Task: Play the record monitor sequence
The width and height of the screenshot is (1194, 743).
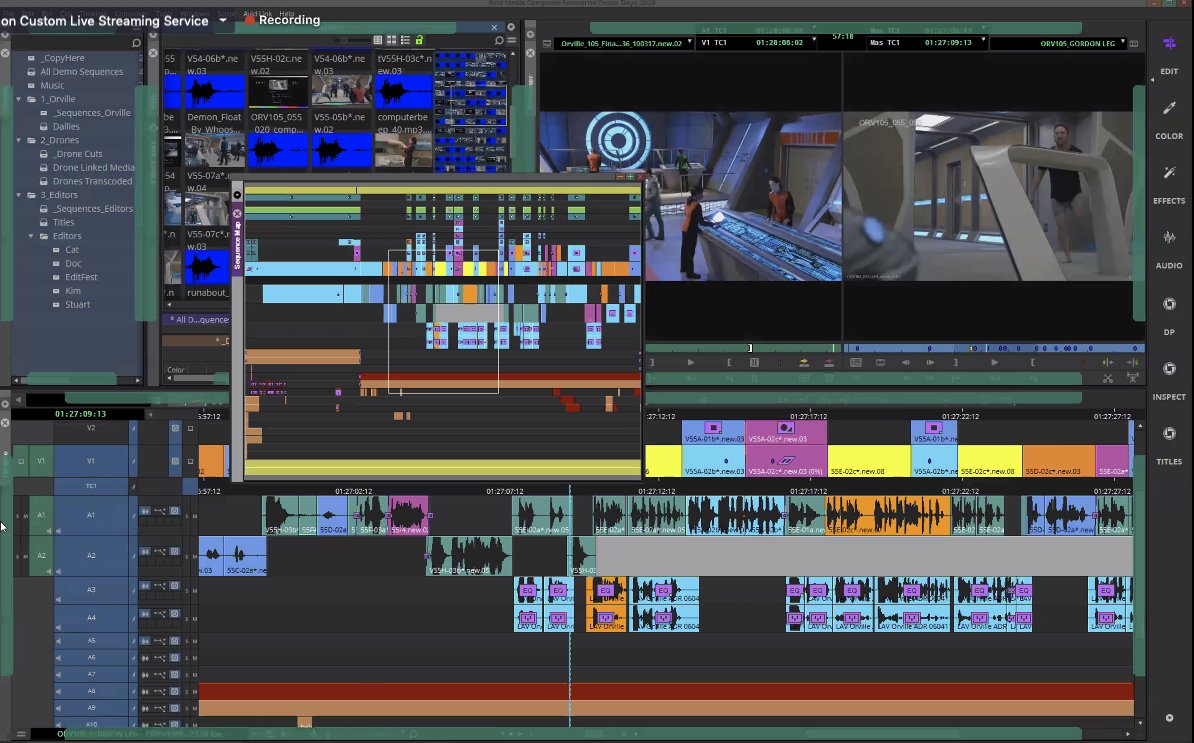Action: coord(994,362)
